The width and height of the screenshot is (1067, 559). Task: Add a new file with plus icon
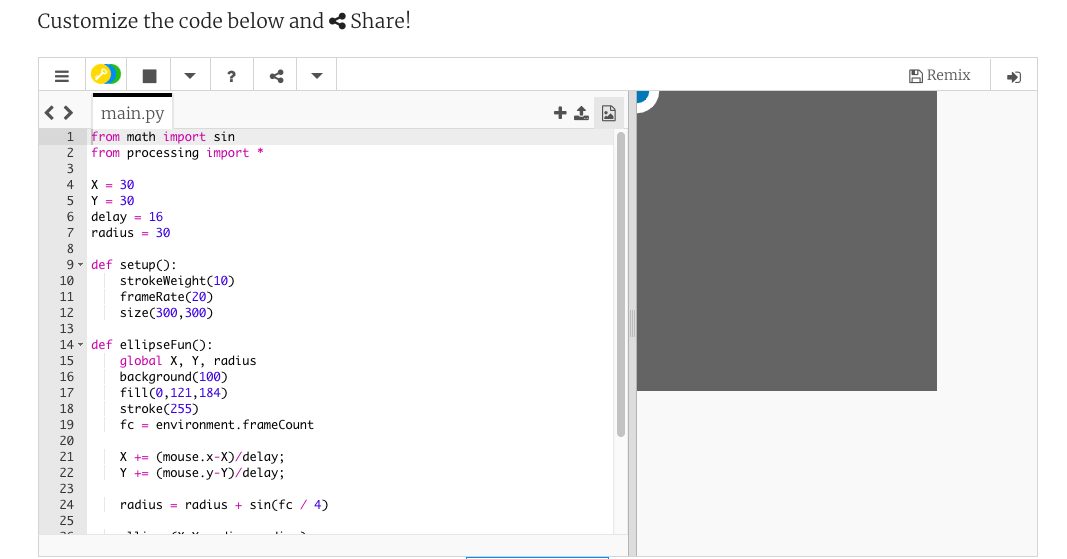(x=560, y=112)
